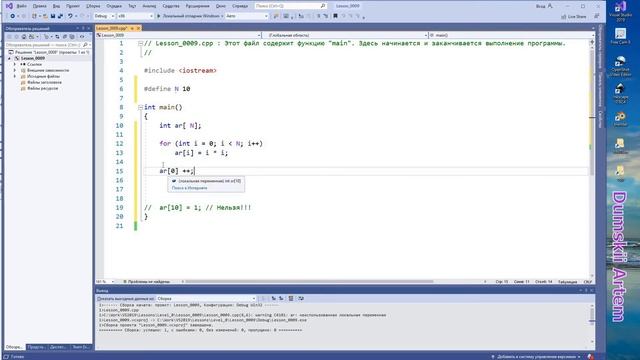Open the Debug configuration dropdown
The image size is (640, 360).
pos(104,16)
